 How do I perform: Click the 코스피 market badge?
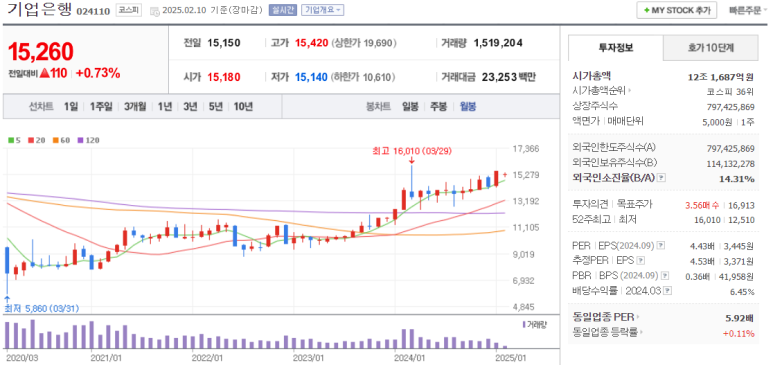[129, 10]
